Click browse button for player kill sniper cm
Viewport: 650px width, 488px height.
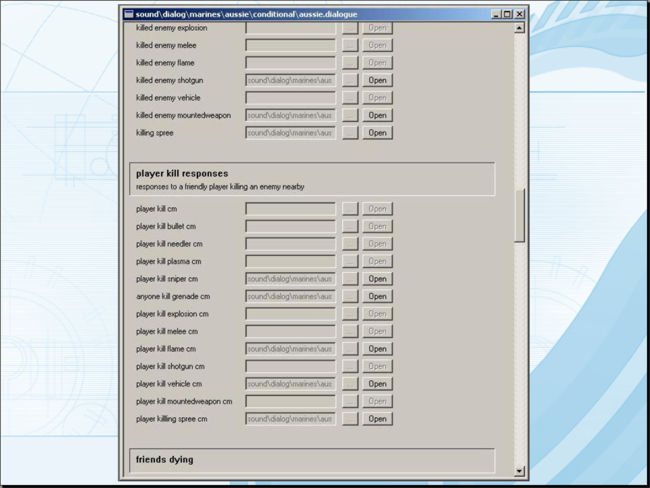(349, 279)
